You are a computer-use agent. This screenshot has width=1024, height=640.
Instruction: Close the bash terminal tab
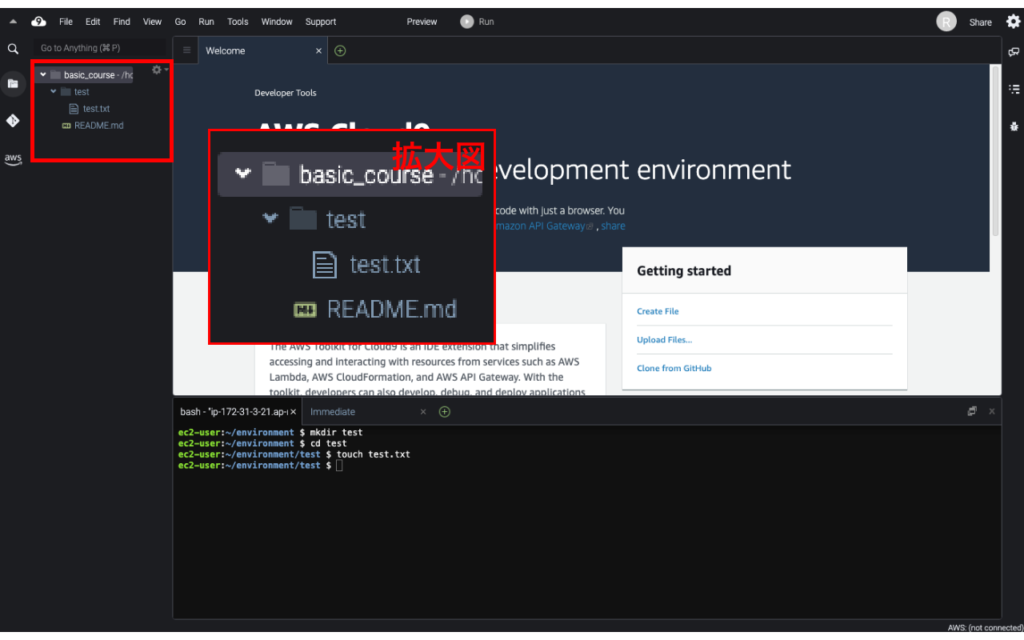point(293,411)
